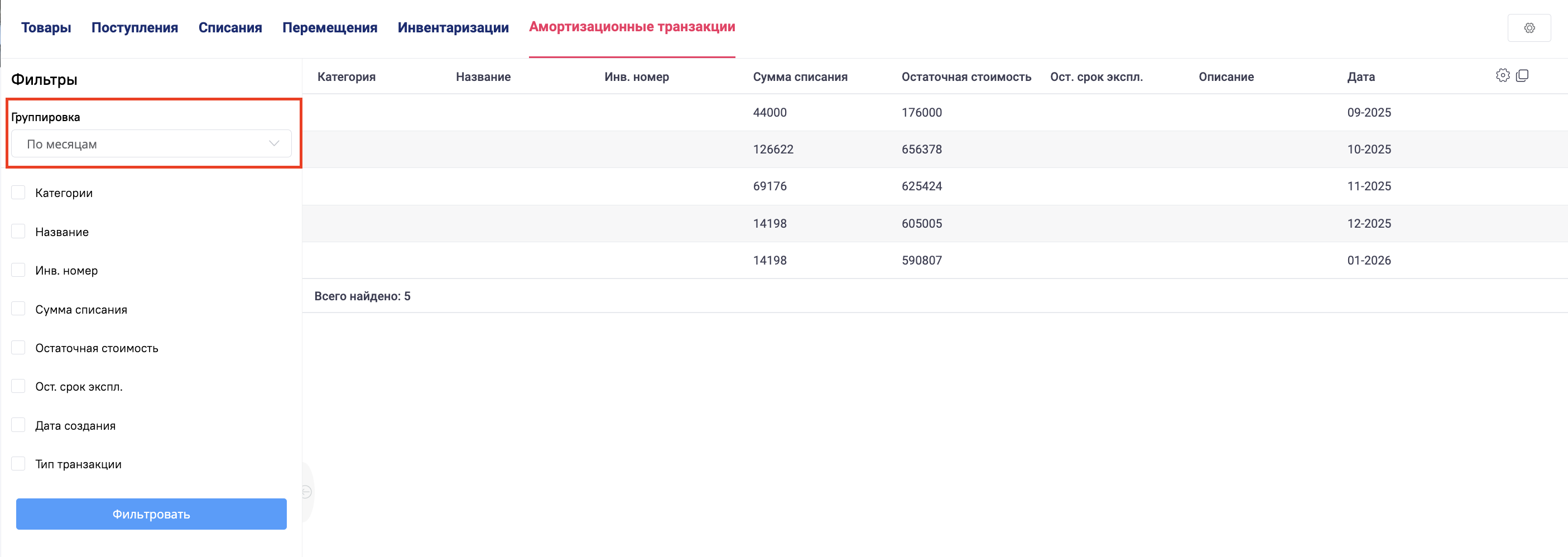Open the Поступления tab
The width and height of the screenshot is (1568, 557).
[x=134, y=28]
